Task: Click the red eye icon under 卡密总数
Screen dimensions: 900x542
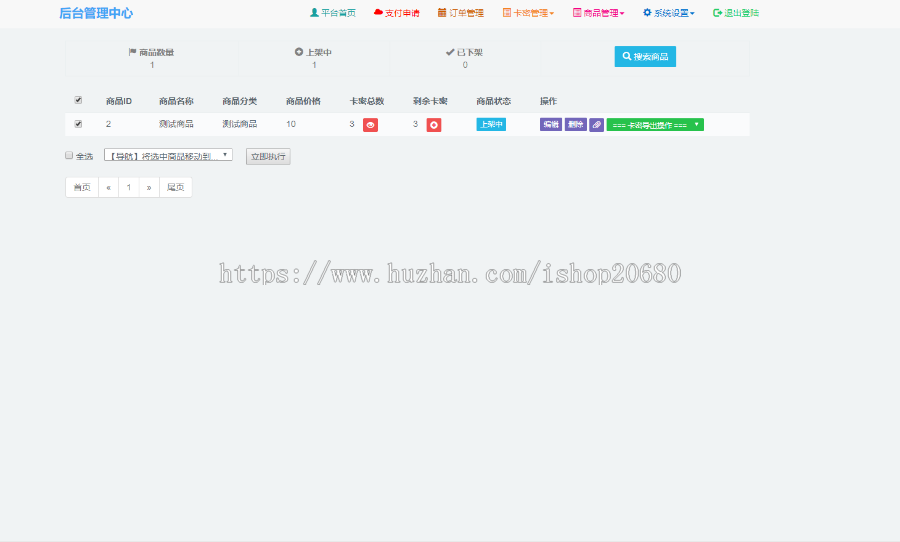Action: tap(370, 125)
